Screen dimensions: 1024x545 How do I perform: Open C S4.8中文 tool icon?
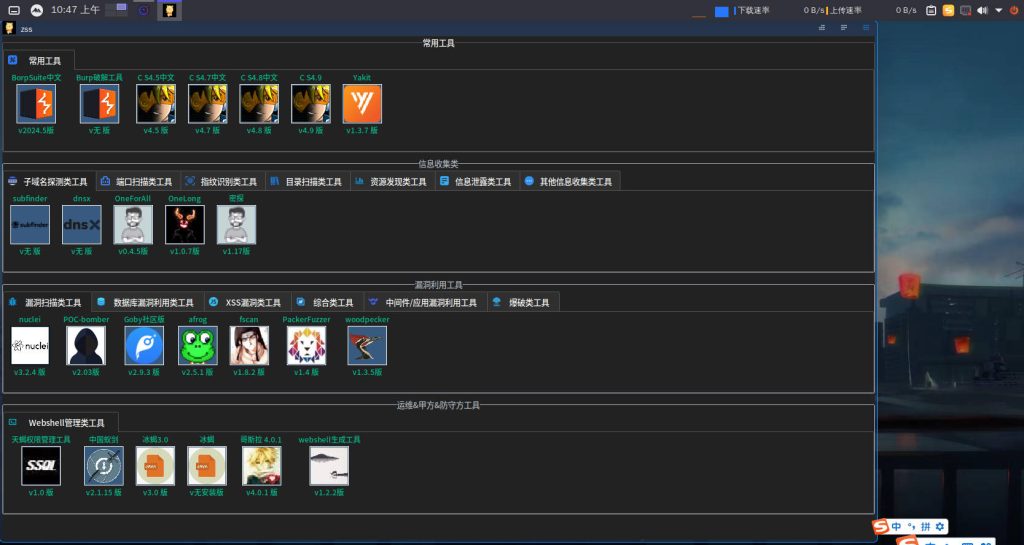[259, 104]
